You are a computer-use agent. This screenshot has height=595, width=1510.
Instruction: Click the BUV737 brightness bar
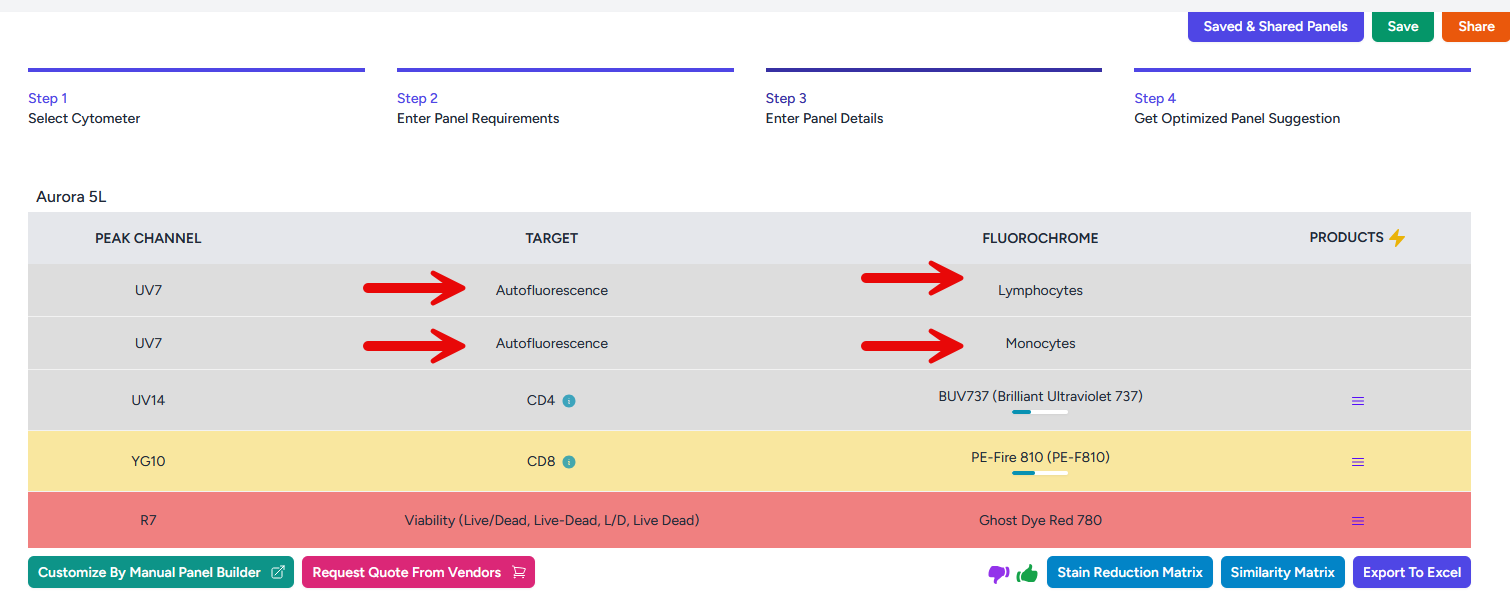click(x=1040, y=412)
